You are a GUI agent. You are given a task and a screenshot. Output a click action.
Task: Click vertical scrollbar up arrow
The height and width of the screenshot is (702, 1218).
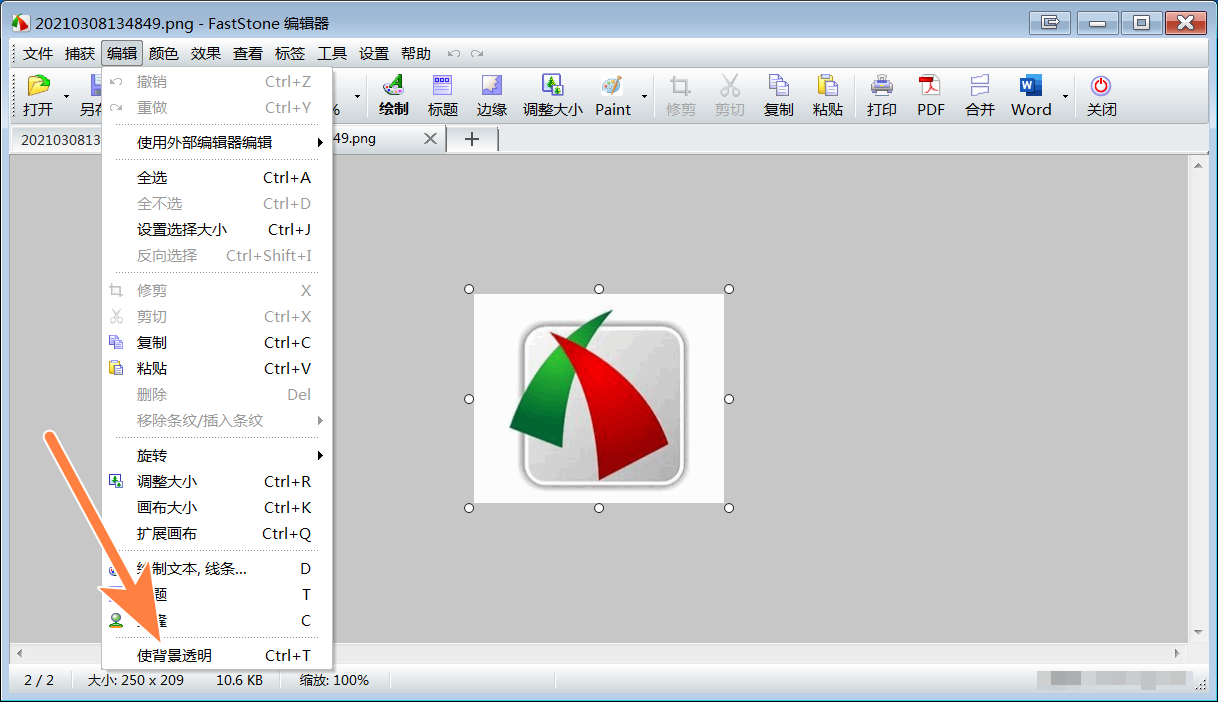coord(1198,166)
